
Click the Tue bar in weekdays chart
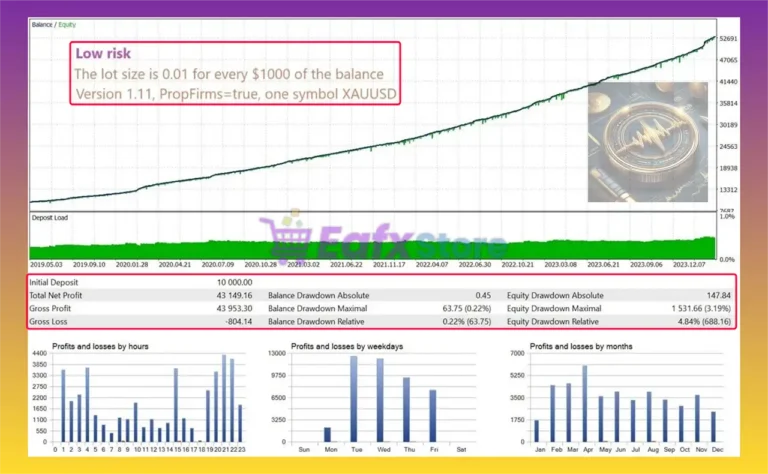pyautogui.click(x=354, y=399)
